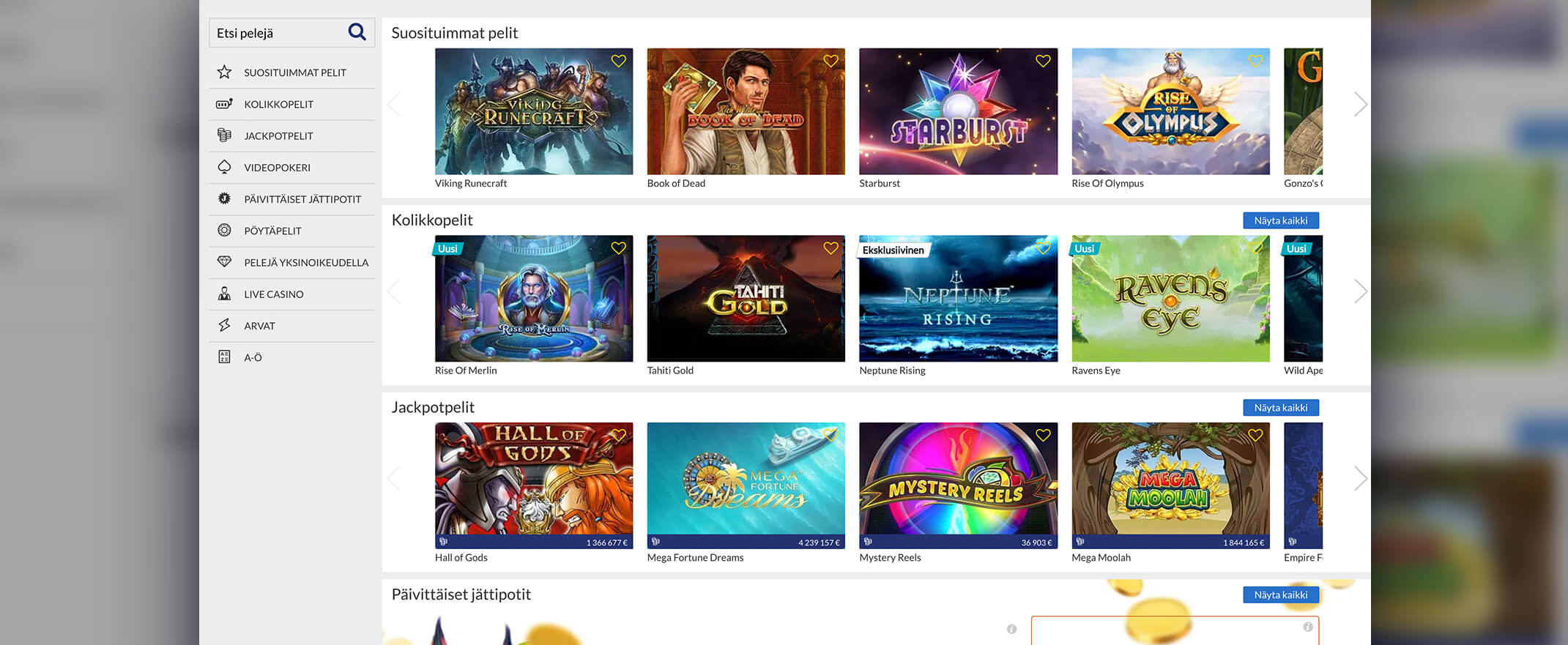Select Pöytäpelit in sidebar
Screen dimensions: 1568x645
click(292, 231)
